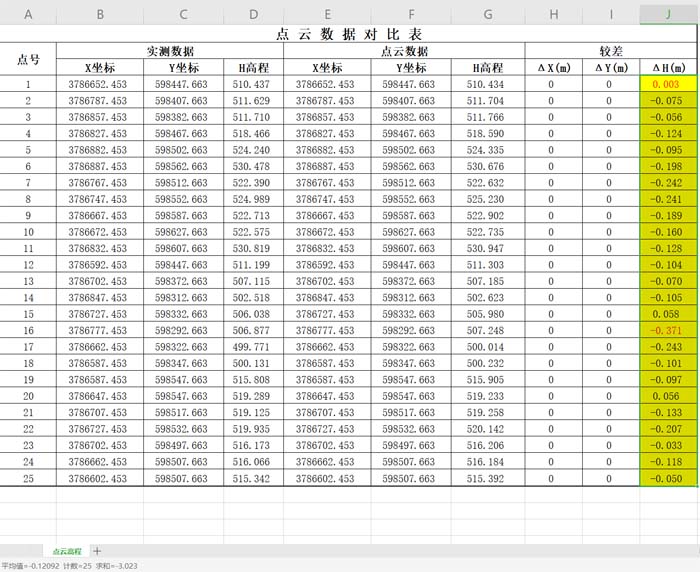Click the red 0.003 cell in column J

(x=667, y=85)
